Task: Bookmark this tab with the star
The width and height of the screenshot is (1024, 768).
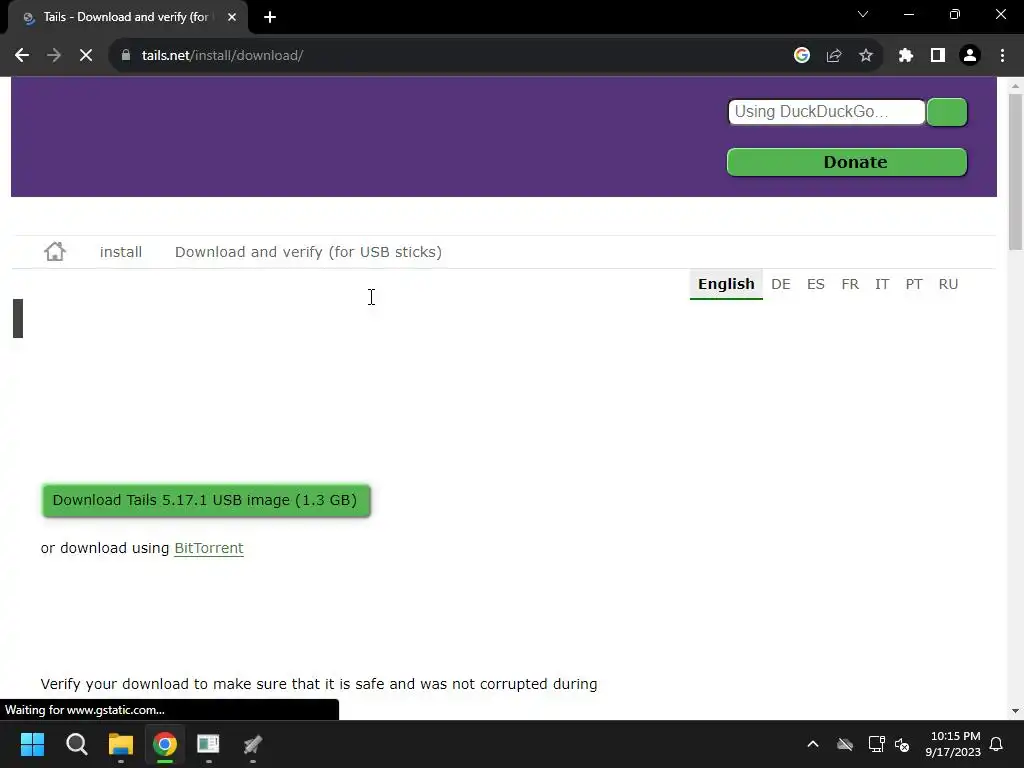Action: [x=866, y=56]
